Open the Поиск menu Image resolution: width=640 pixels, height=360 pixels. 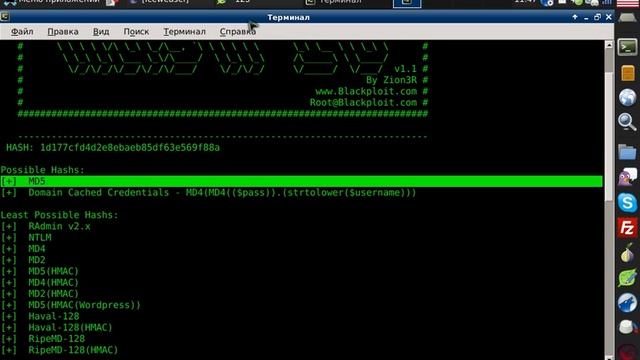[x=136, y=31]
